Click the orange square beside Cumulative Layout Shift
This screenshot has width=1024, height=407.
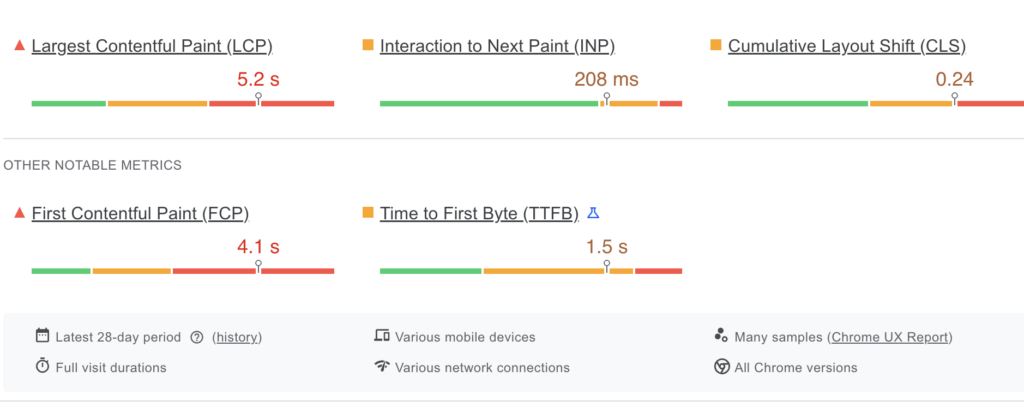(715, 46)
